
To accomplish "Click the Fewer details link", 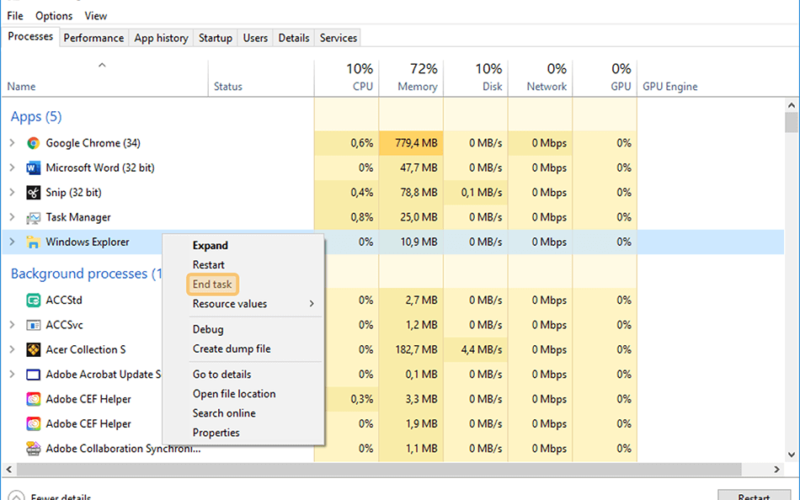I will click(61, 496).
